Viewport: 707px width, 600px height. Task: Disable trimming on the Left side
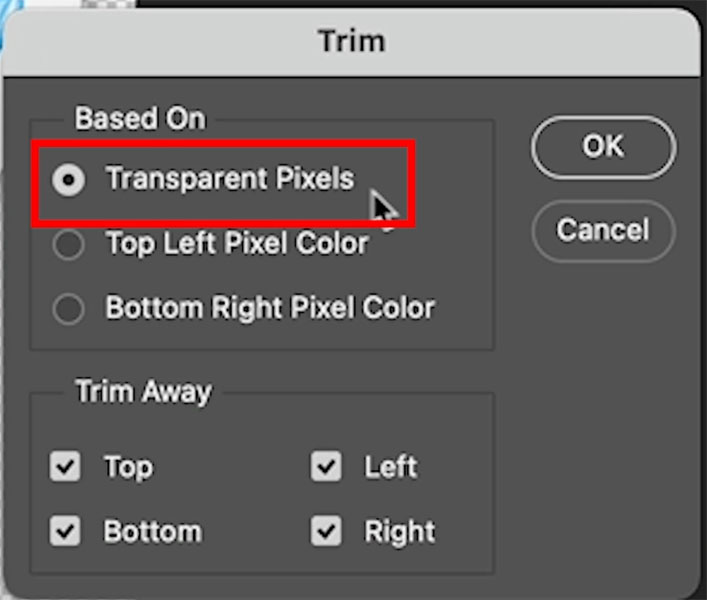coord(326,466)
